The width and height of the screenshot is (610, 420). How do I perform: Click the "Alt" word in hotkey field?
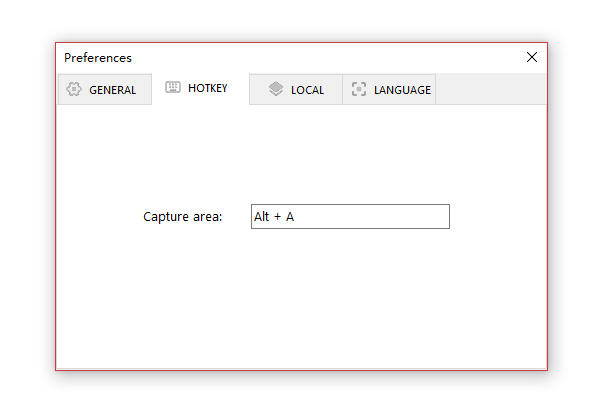click(261, 217)
